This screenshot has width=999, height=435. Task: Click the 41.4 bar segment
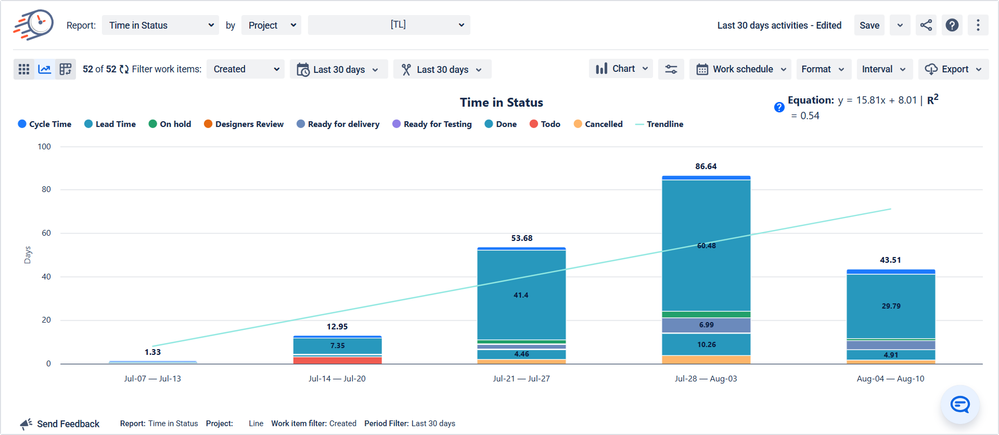click(x=522, y=295)
